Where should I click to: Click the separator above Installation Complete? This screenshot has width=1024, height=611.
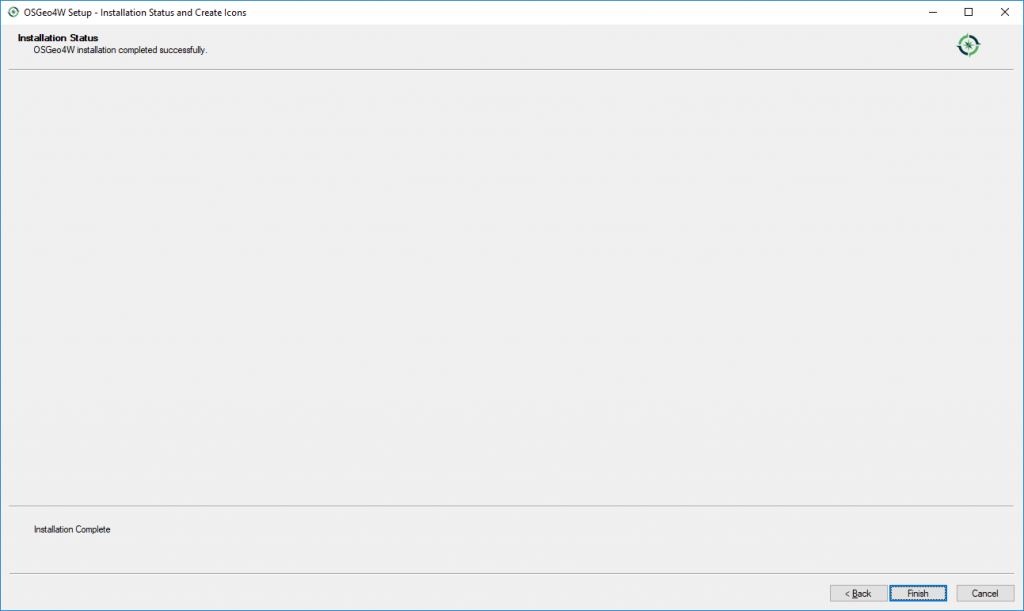point(511,505)
